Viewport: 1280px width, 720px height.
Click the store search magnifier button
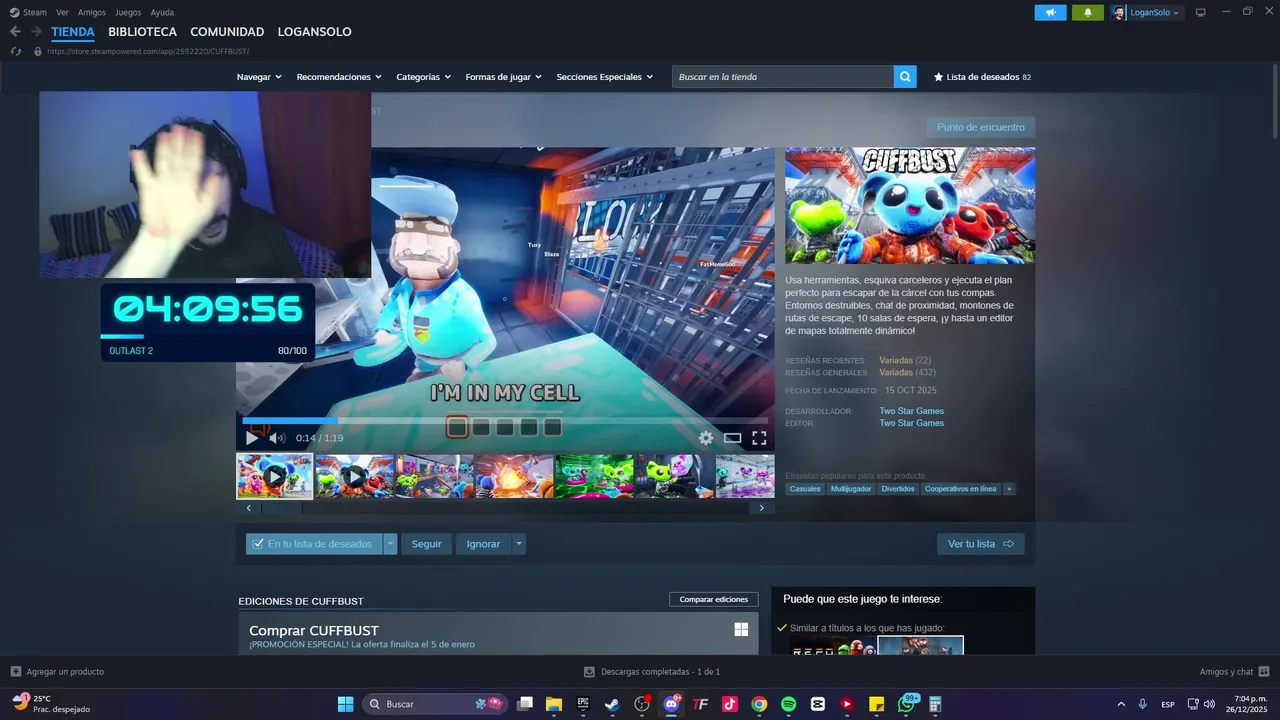pyautogui.click(x=905, y=77)
